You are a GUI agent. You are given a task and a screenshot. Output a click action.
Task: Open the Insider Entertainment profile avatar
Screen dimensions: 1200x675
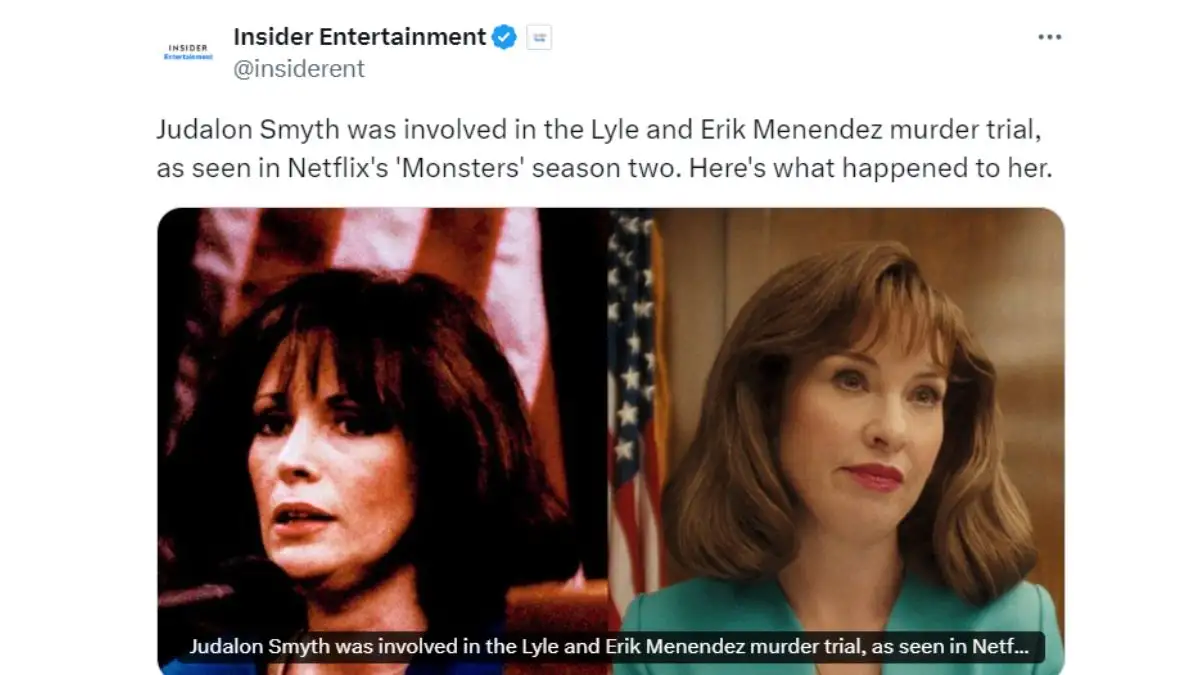pos(188,51)
